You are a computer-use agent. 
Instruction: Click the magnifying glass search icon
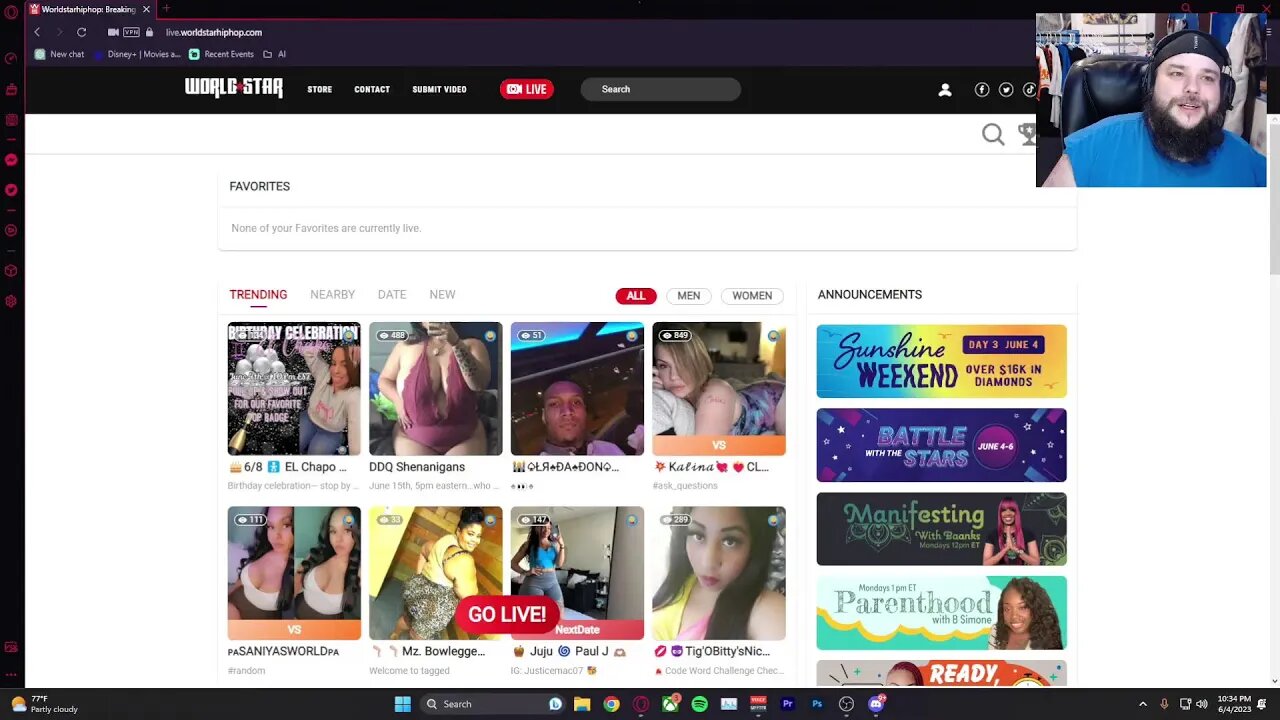pyautogui.click(x=992, y=134)
